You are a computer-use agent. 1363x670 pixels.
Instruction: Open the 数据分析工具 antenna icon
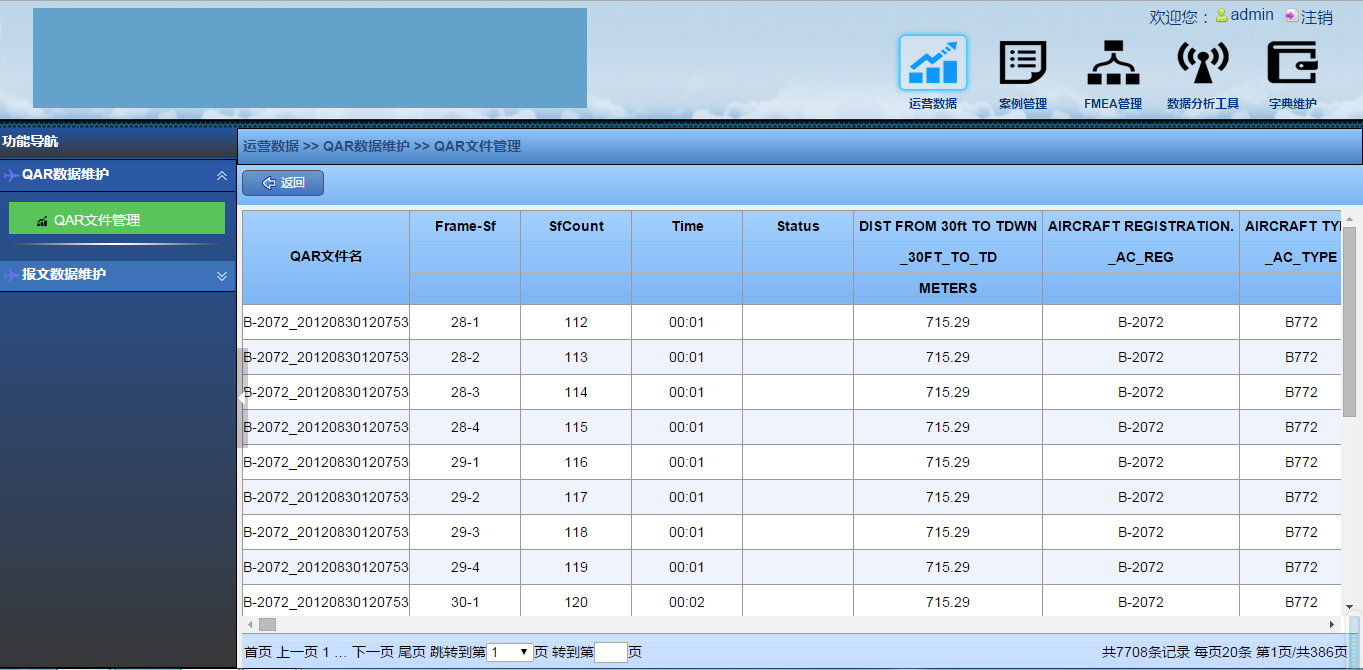coord(1202,63)
